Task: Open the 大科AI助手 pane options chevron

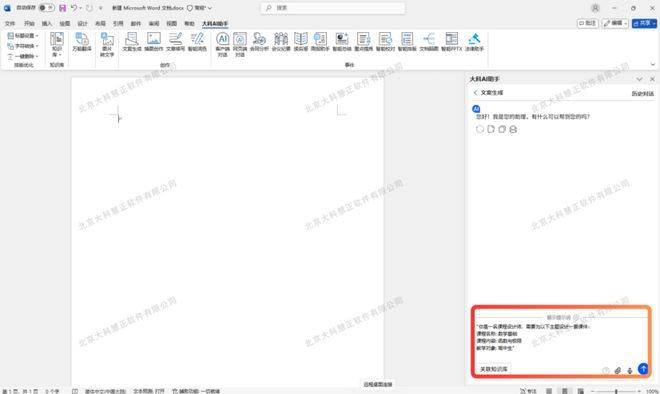Action: 639,79
